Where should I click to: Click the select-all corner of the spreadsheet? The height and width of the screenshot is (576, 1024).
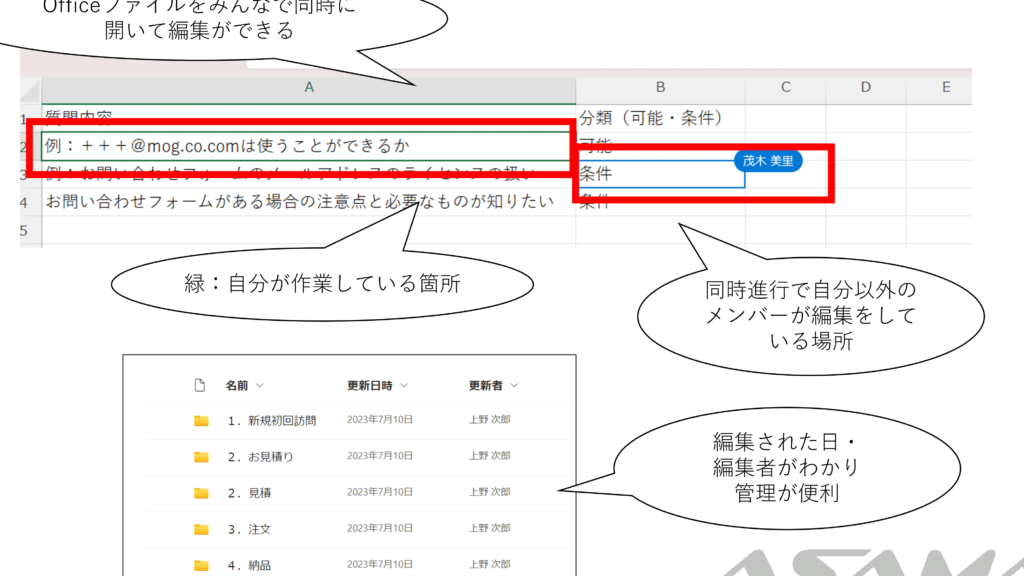[30, 88]
